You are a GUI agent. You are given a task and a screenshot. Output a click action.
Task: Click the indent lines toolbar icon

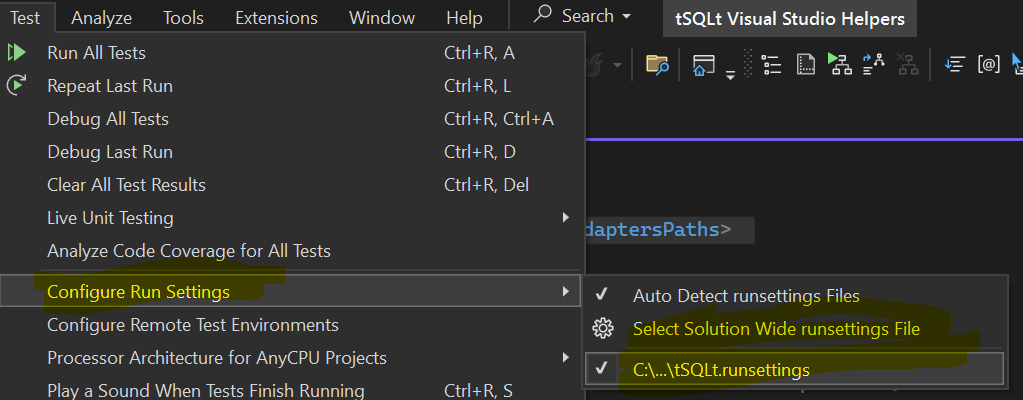pos(955,63)
